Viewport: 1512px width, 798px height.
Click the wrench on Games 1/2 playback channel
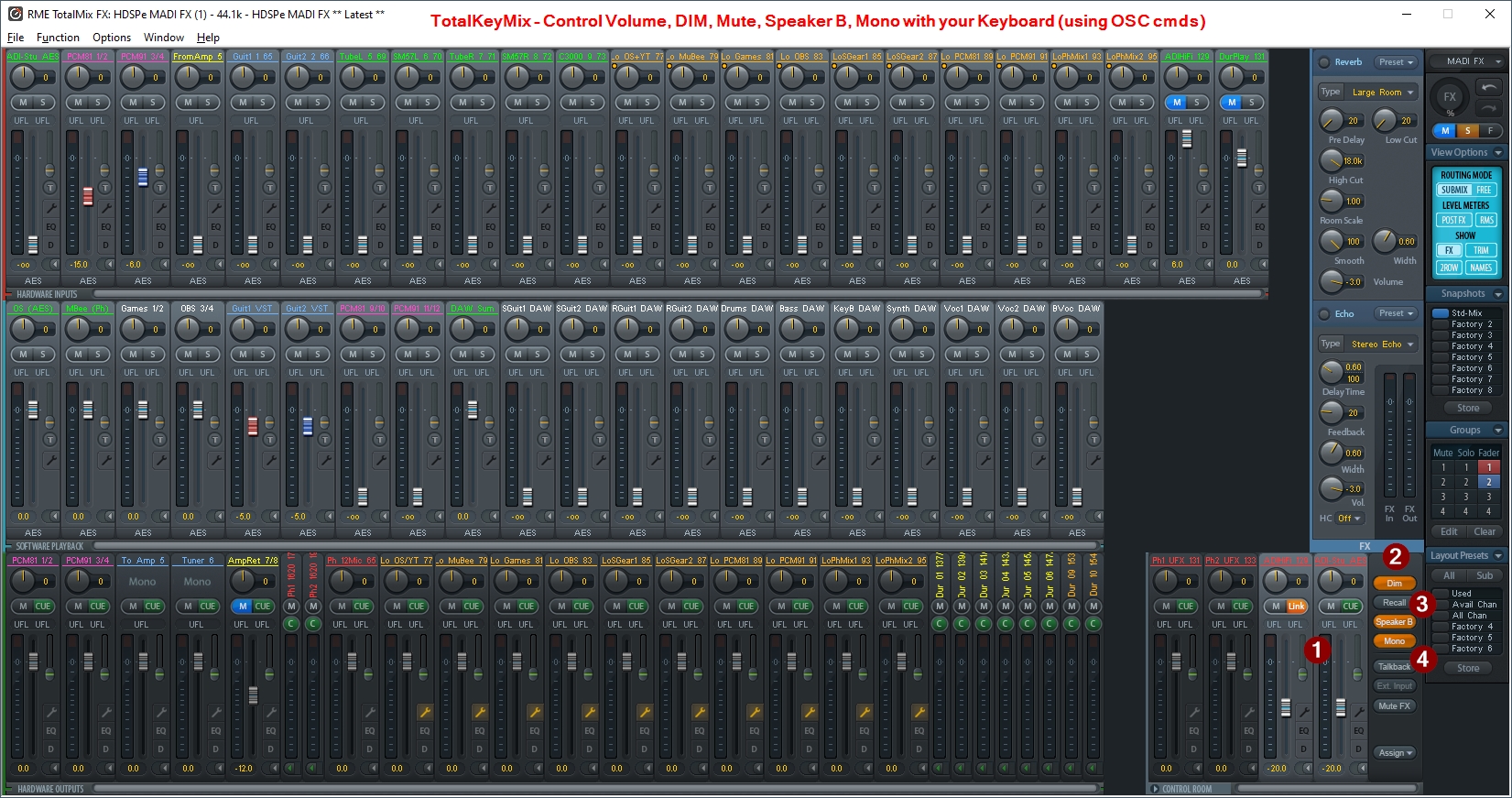(x=160, y=461)
